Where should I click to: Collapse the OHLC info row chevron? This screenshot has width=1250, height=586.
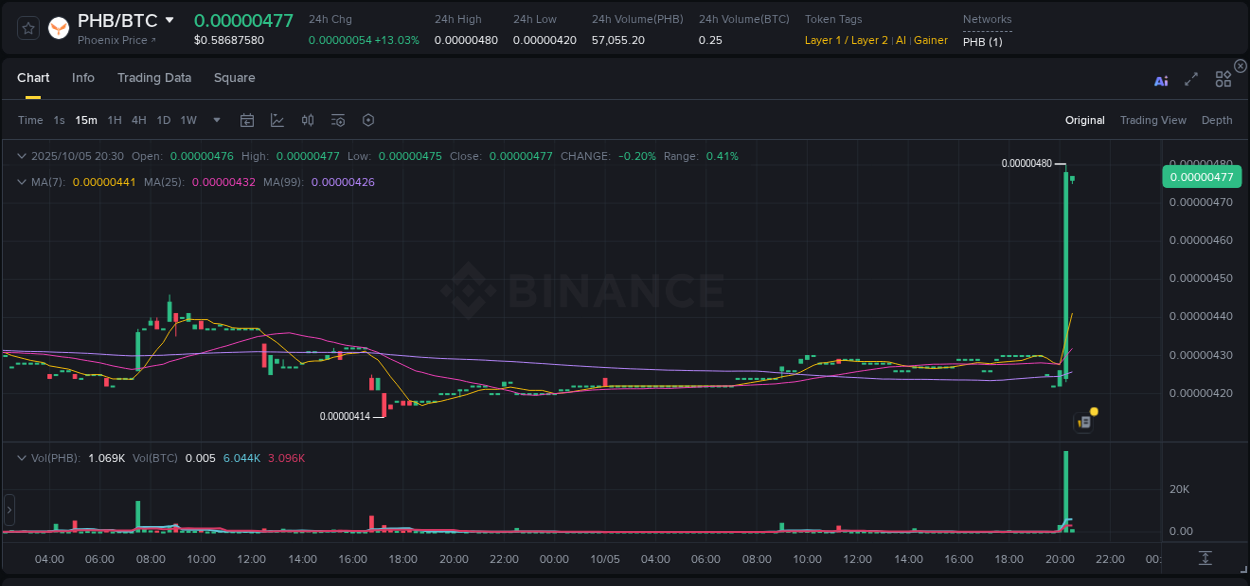(22, 156)
